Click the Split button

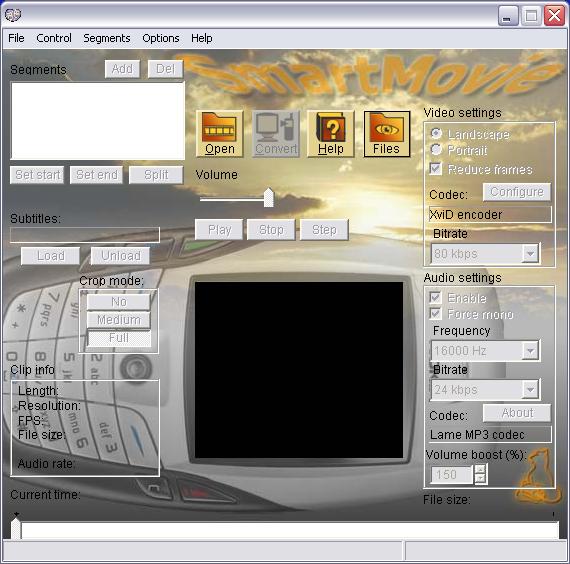156,175
